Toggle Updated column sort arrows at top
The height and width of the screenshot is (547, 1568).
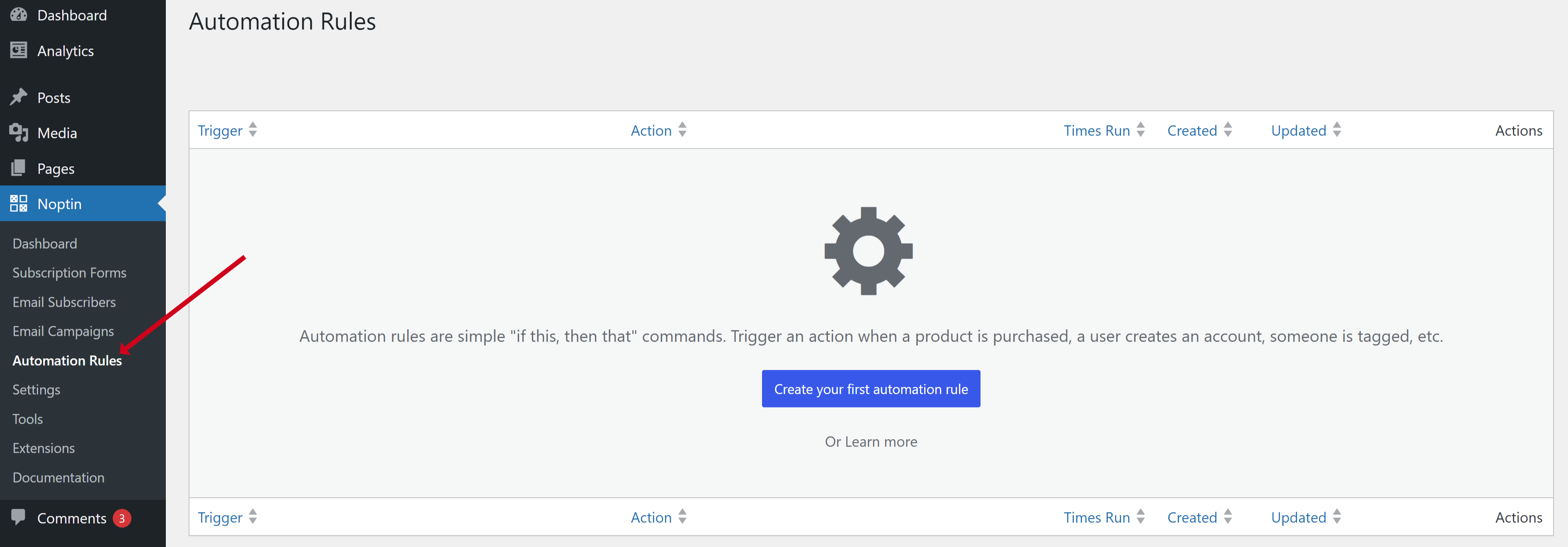pyautogui.click(x=1337, y=130)
